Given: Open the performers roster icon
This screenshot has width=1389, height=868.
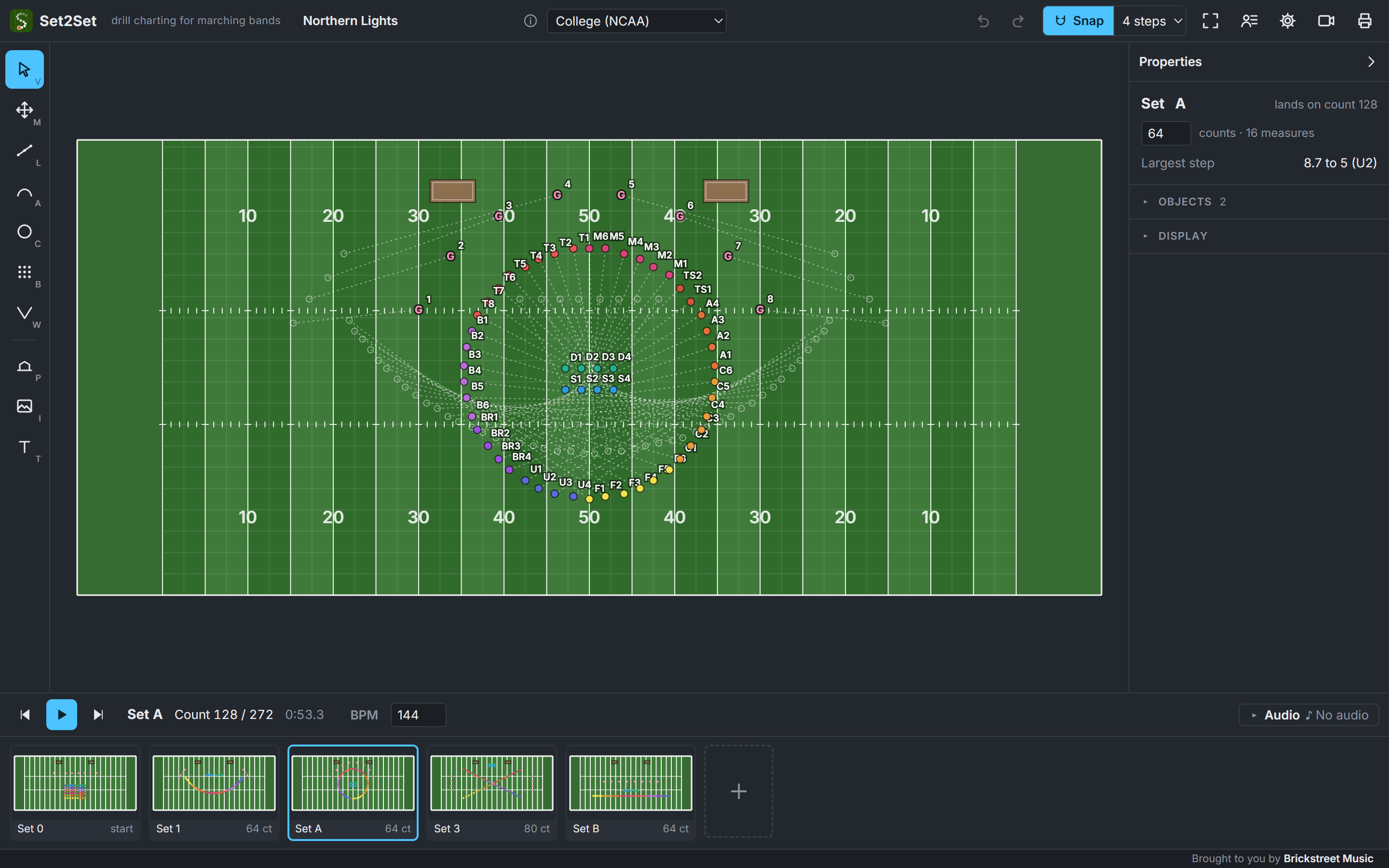Looking at the screenshot, I should coord(1249,21).
